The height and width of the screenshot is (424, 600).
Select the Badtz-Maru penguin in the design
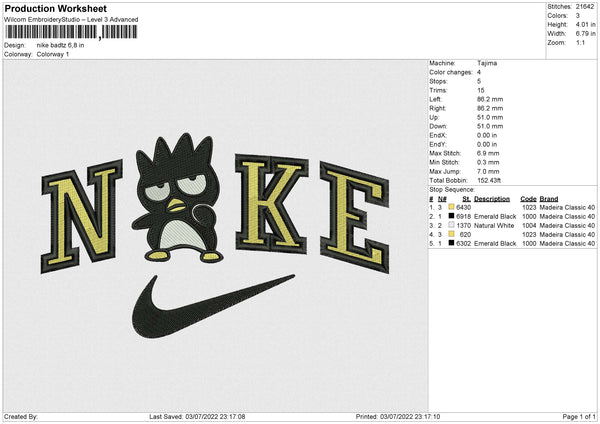178,198
